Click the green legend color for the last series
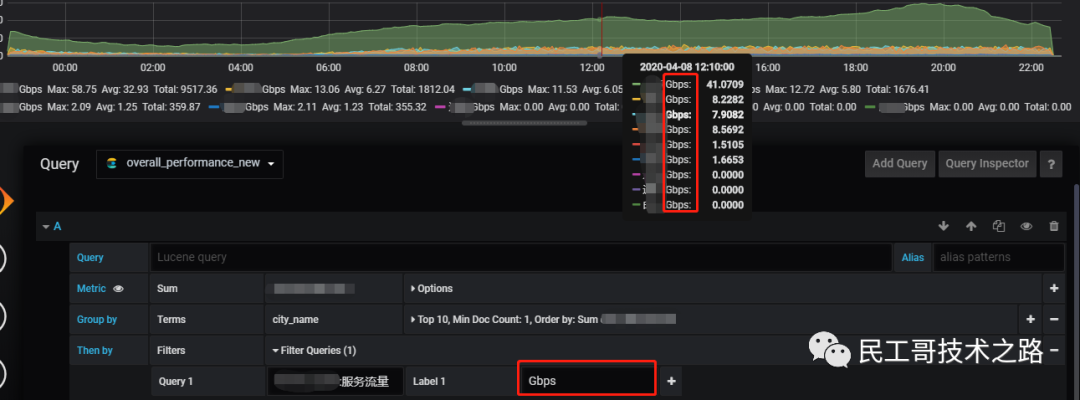This screenshot has height=400, width=1080. [870, 107]
